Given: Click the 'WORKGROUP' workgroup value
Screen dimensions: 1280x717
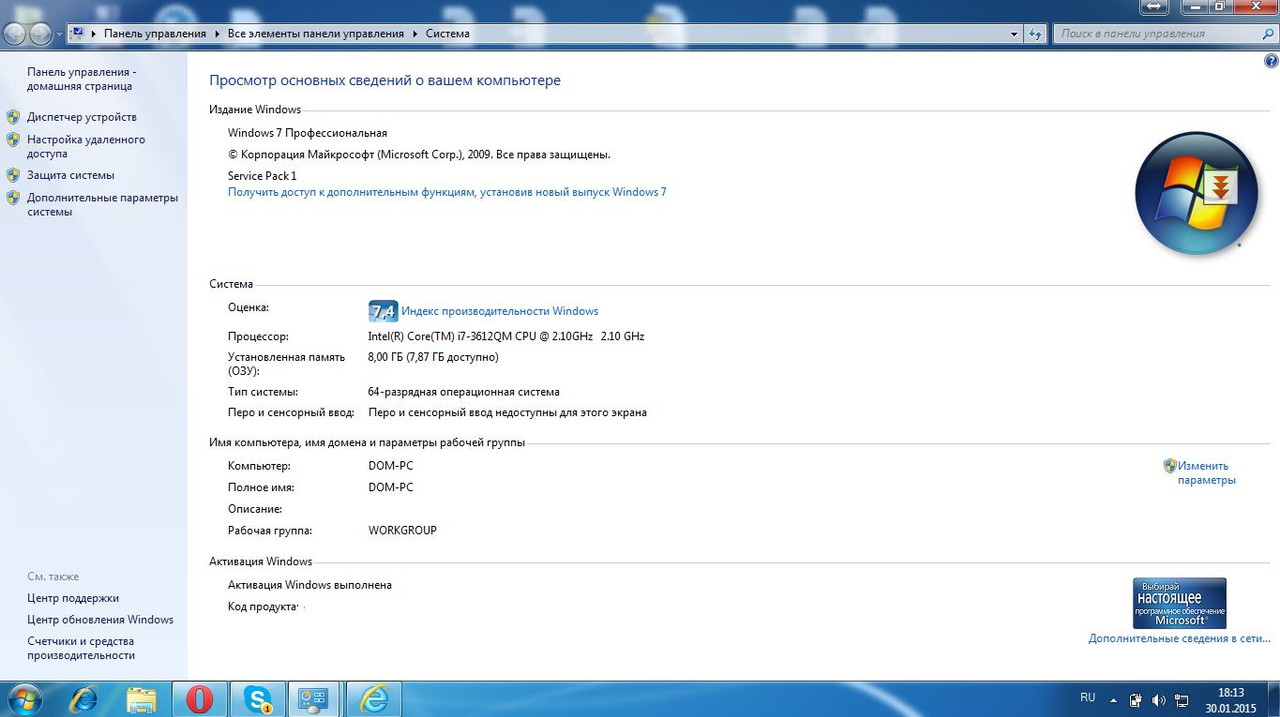Looking at the screenshot, I should click(402, 531).
